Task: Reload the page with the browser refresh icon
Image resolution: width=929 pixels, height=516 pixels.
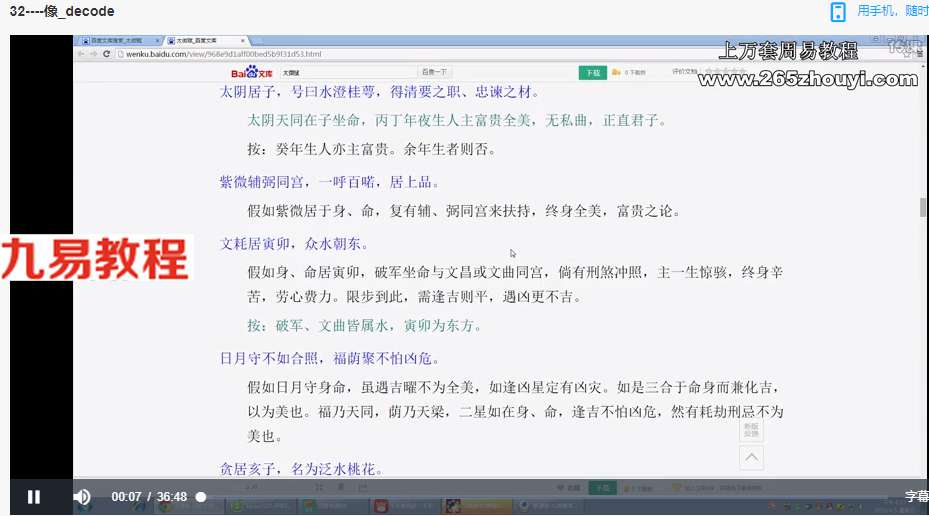Action: click(x=107, y=54)
